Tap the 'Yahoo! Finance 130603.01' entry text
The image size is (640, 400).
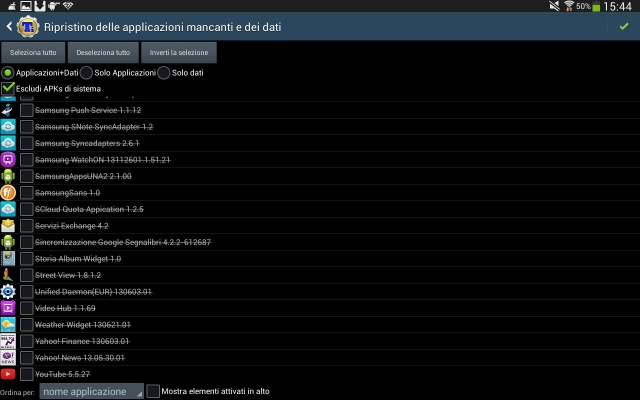point(82,341)
